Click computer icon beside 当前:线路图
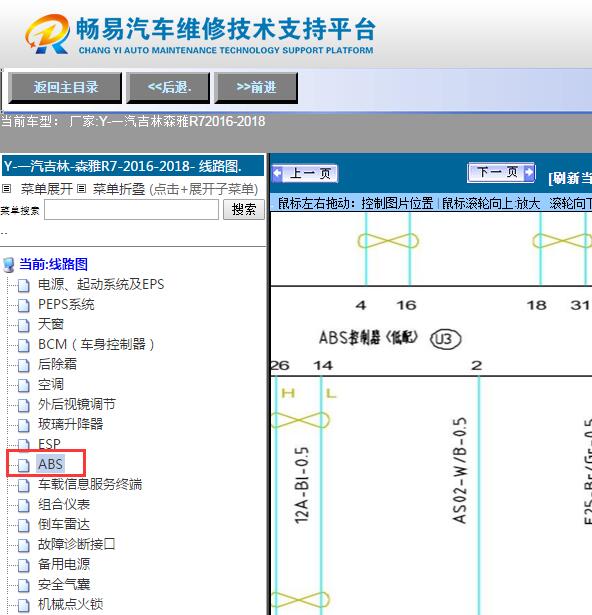This screenshot has height=615, width=592. pos(9,265)
